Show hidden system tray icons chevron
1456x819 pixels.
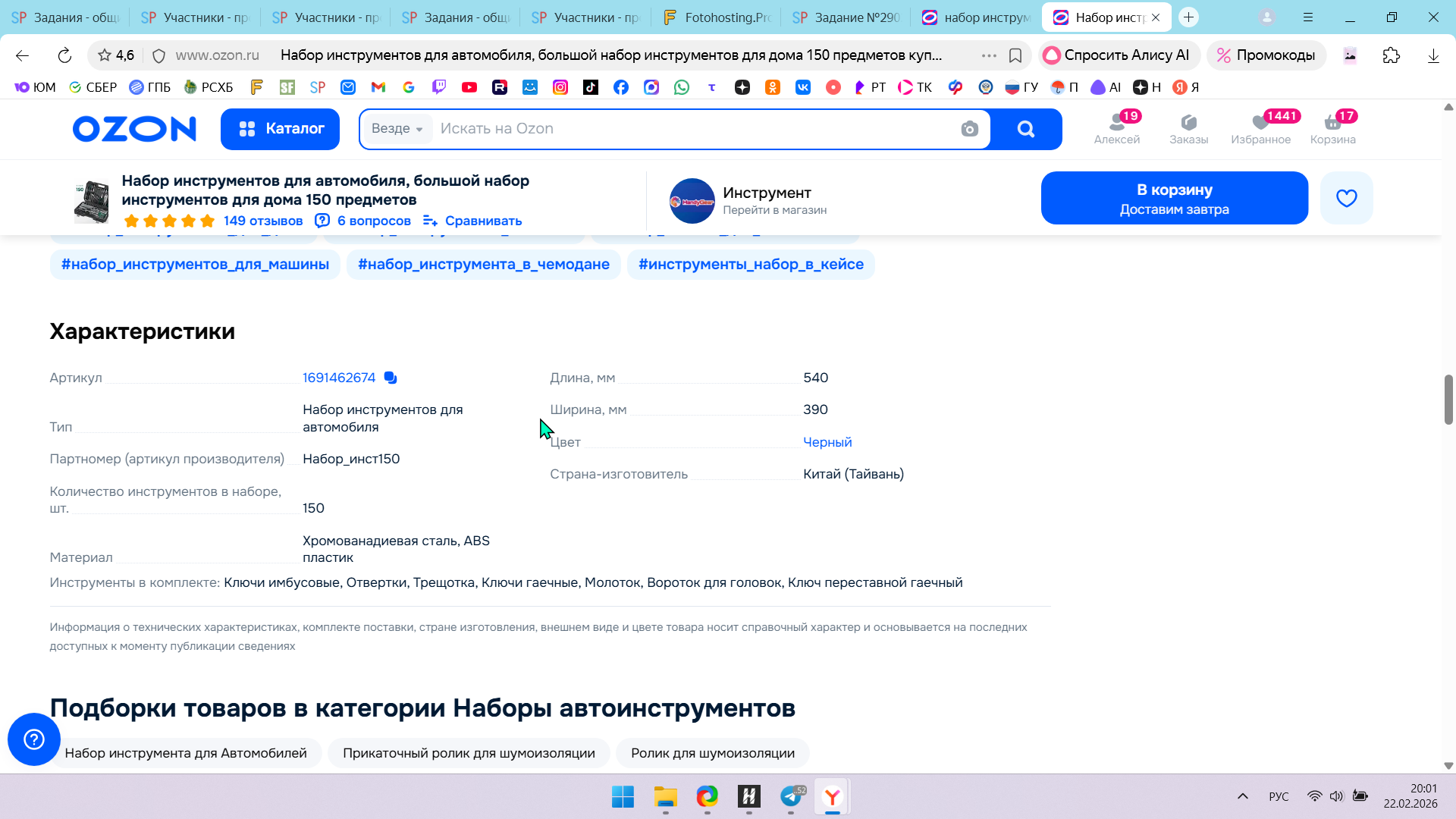pyautogui.click(x=1242, y=796)
